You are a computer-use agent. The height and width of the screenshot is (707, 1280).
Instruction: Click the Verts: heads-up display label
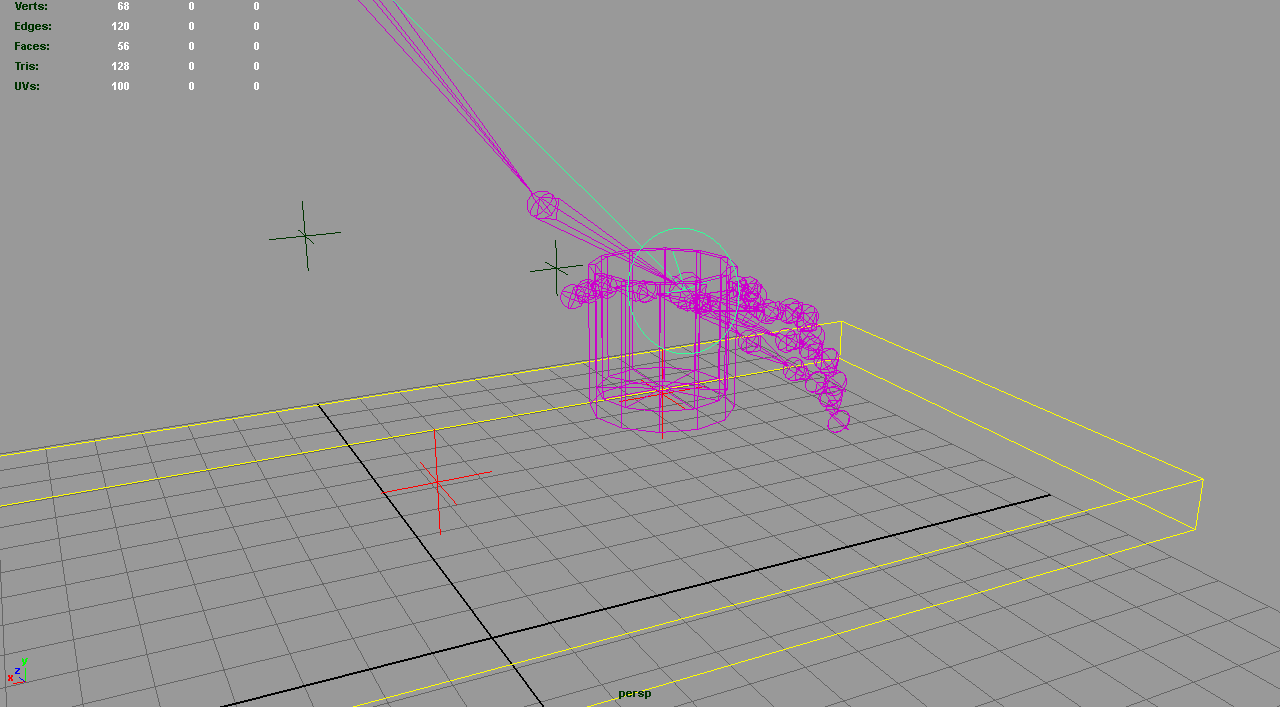coord(31,6)
